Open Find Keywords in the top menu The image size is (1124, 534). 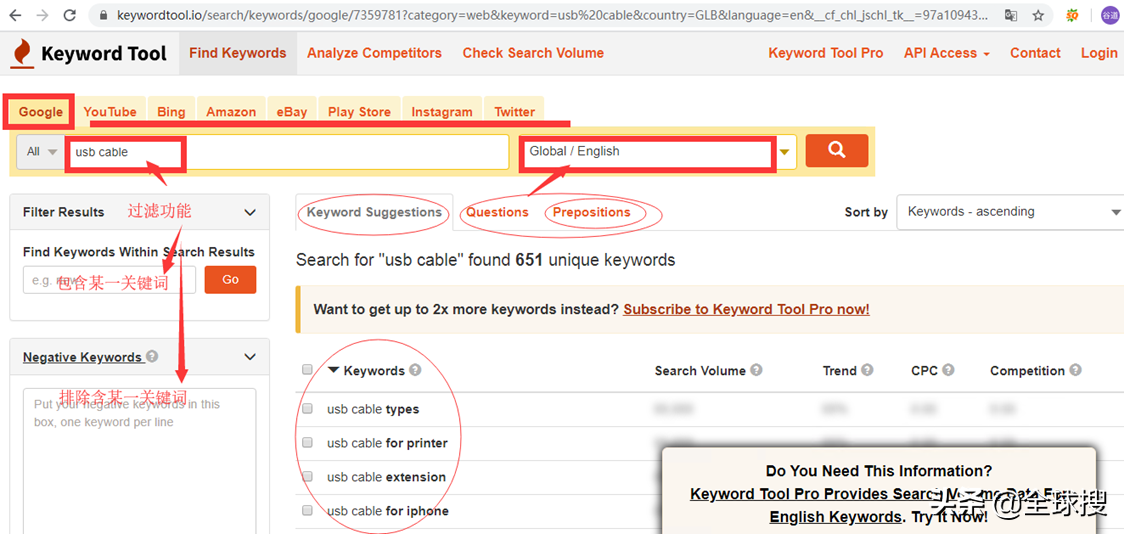[x=238, y=53]
